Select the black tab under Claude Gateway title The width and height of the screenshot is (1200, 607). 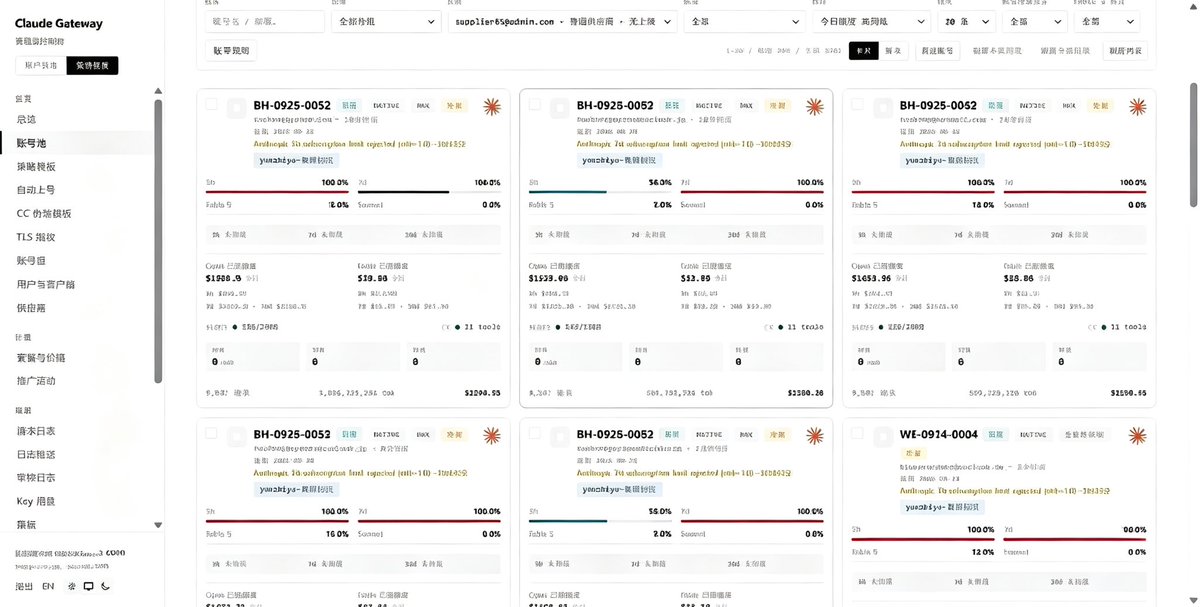coord(93,65)
